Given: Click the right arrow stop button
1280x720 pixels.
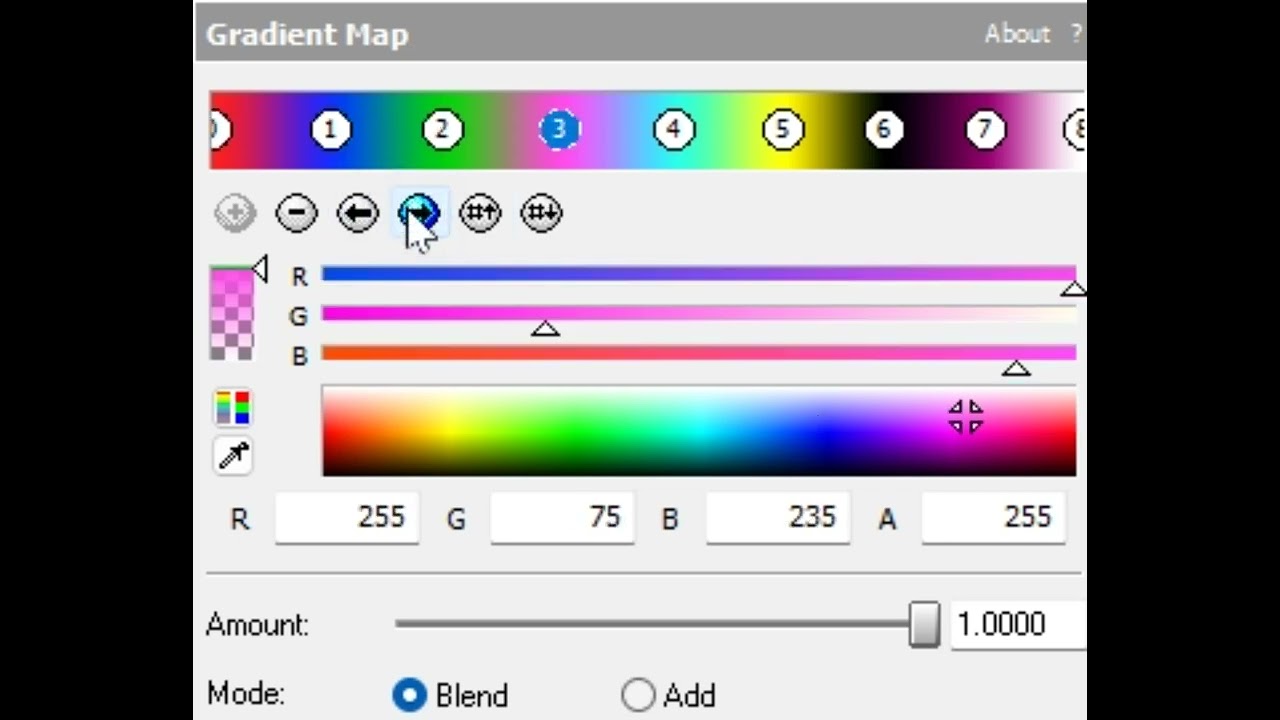Looking at the screenshot, I should (x=419, y=213).
